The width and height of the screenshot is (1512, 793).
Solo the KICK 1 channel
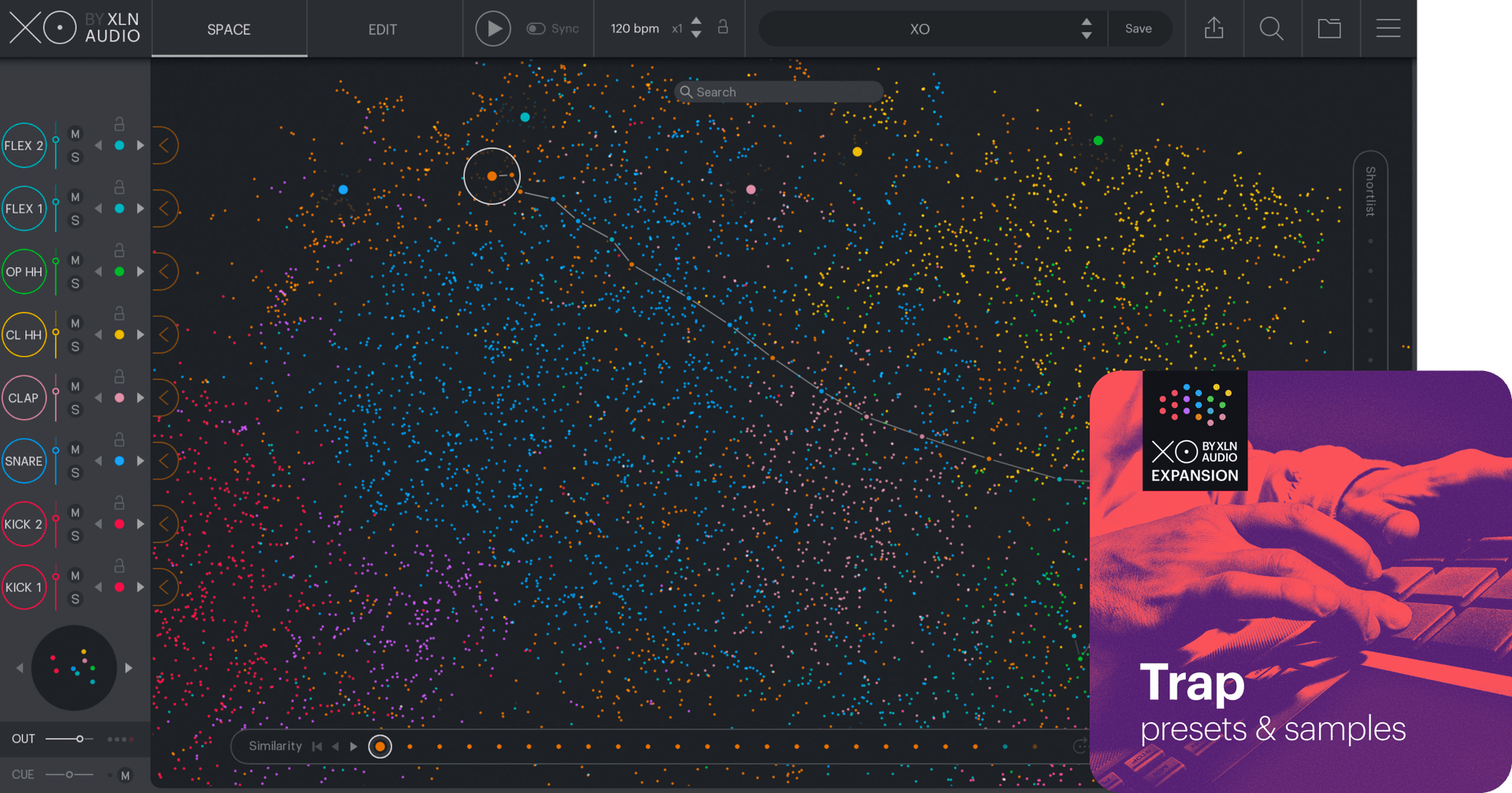point(76,598)
